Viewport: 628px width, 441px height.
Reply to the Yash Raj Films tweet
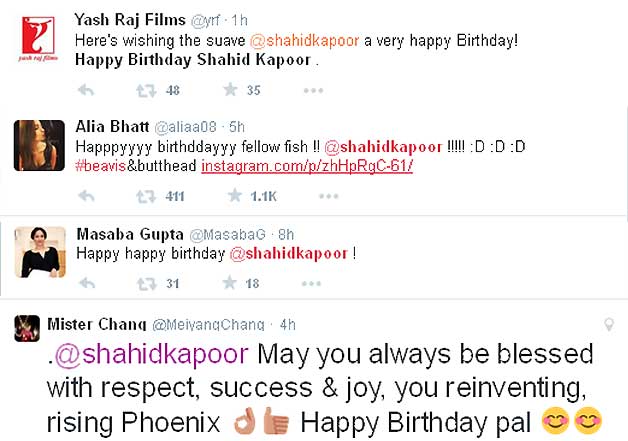tap(86, 91)
